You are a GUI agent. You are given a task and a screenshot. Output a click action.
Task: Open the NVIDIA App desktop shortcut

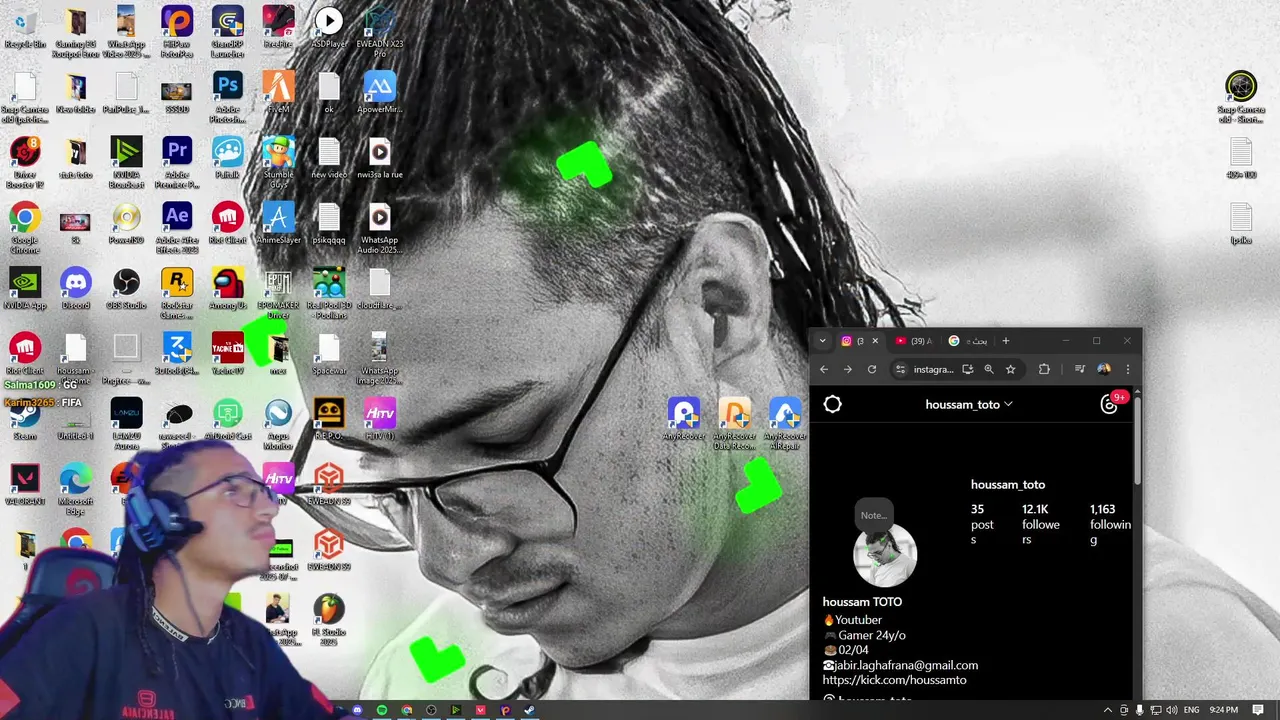[25, 289]
